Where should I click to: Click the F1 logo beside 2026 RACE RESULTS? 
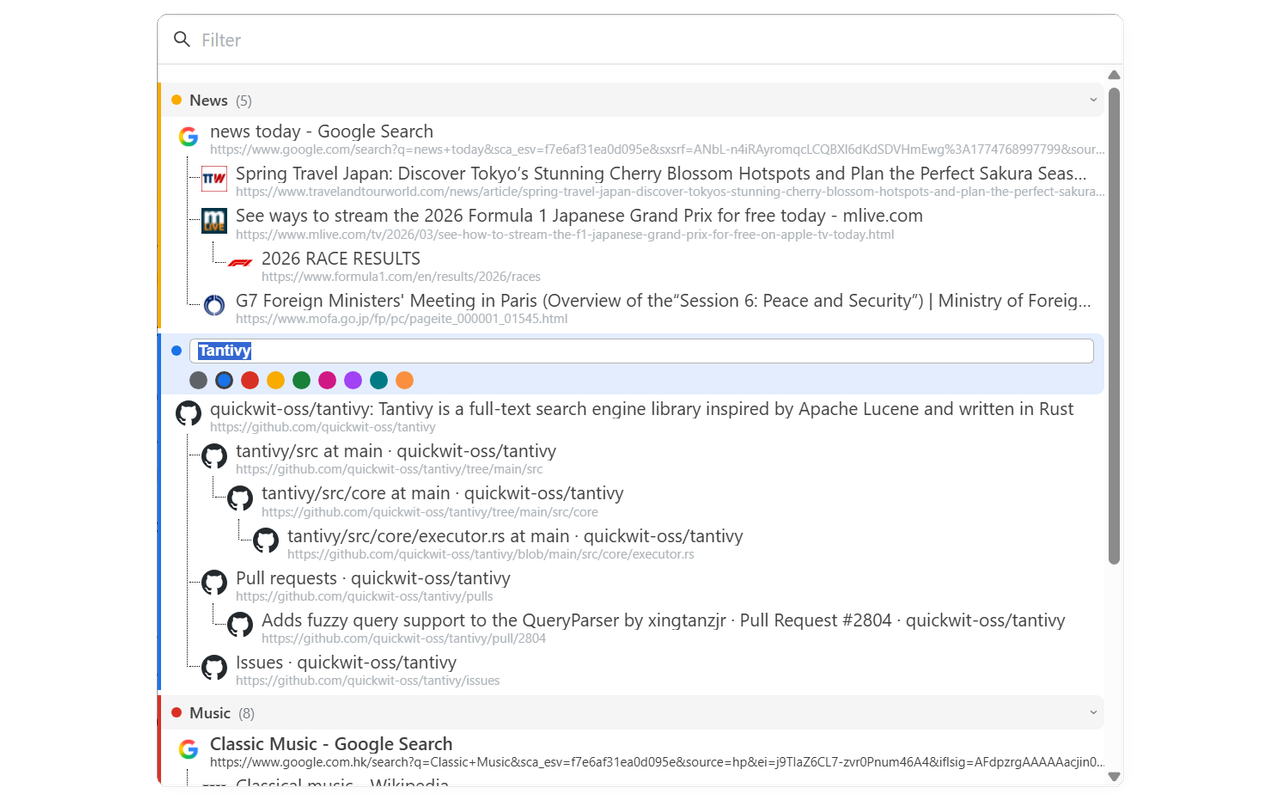[240, 263]
